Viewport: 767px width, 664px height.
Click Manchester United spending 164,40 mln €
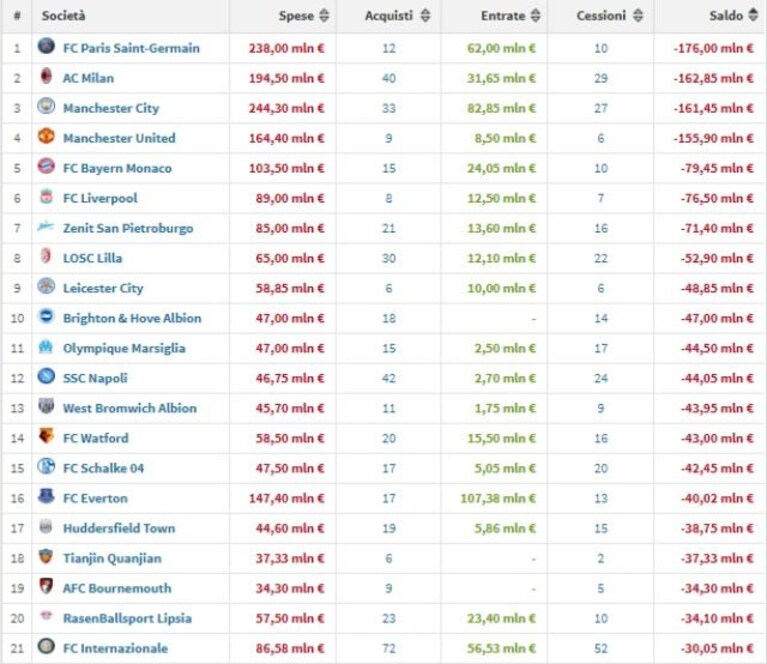pos(287,138)
